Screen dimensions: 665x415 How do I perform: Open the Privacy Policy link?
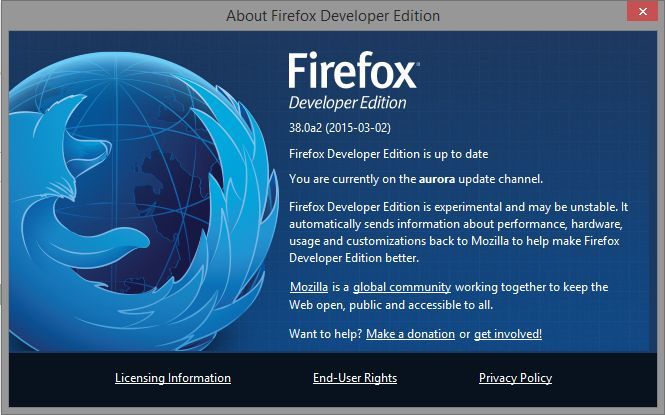click(515, 378)
